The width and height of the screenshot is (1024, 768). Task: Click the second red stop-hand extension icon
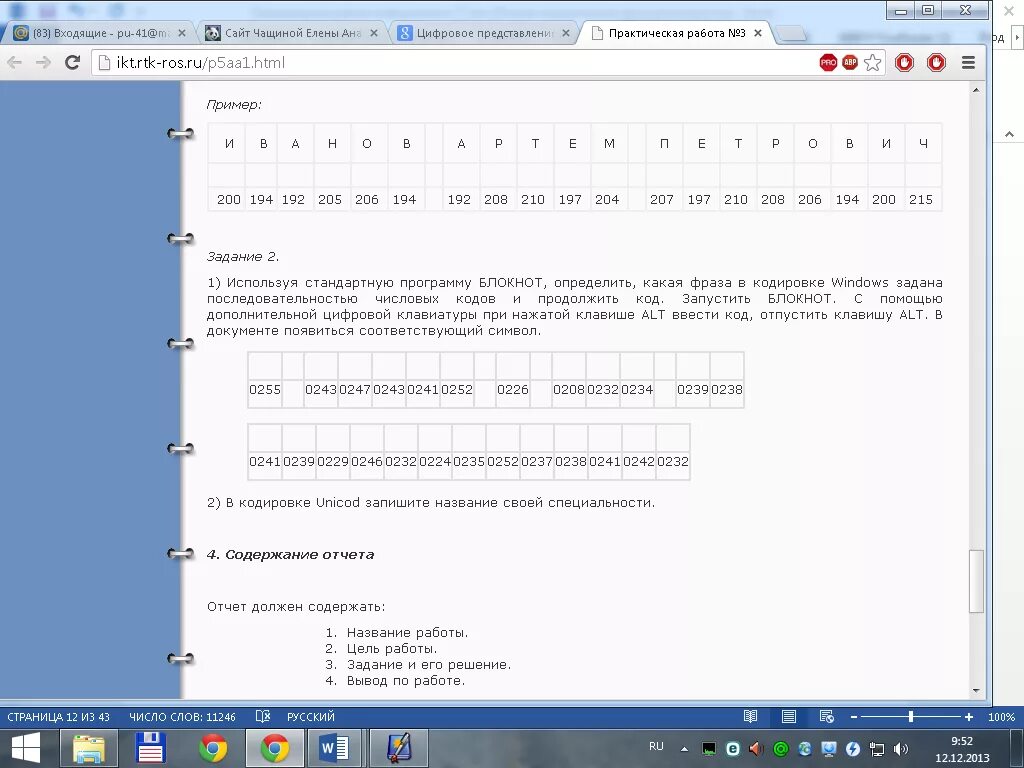pyautogui.click(x=936, y=63)
